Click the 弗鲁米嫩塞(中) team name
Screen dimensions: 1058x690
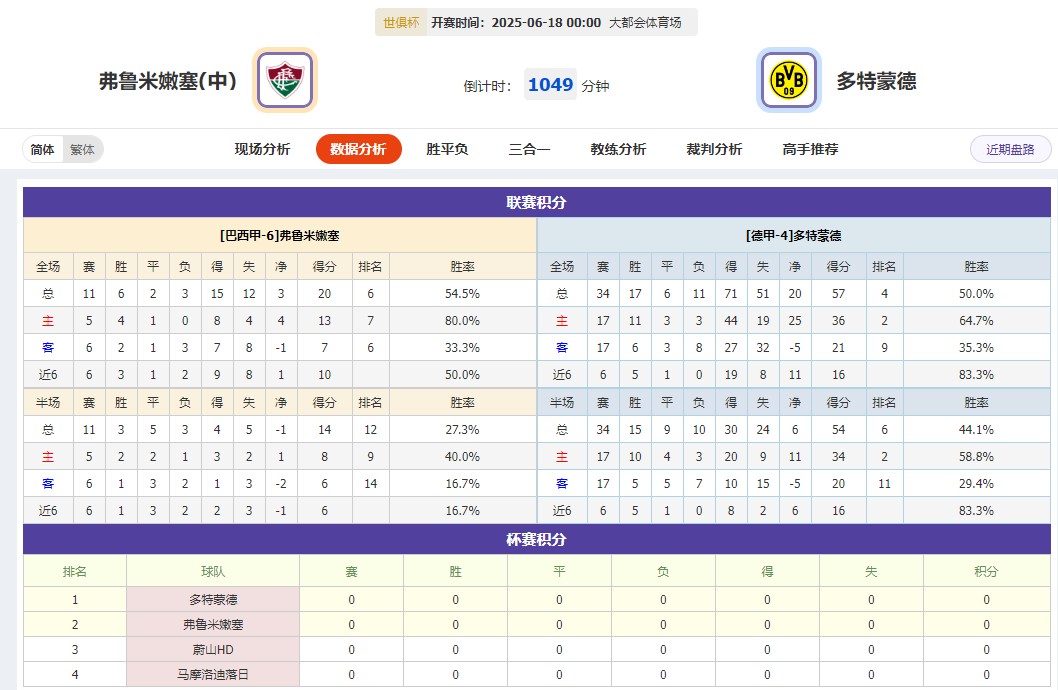tap(168, 81)
